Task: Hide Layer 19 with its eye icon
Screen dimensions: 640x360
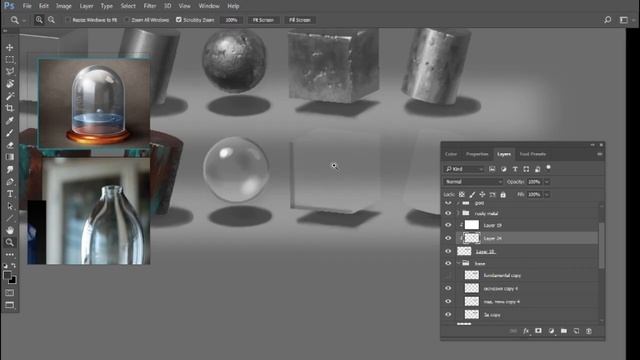Action: coord(448,225)
